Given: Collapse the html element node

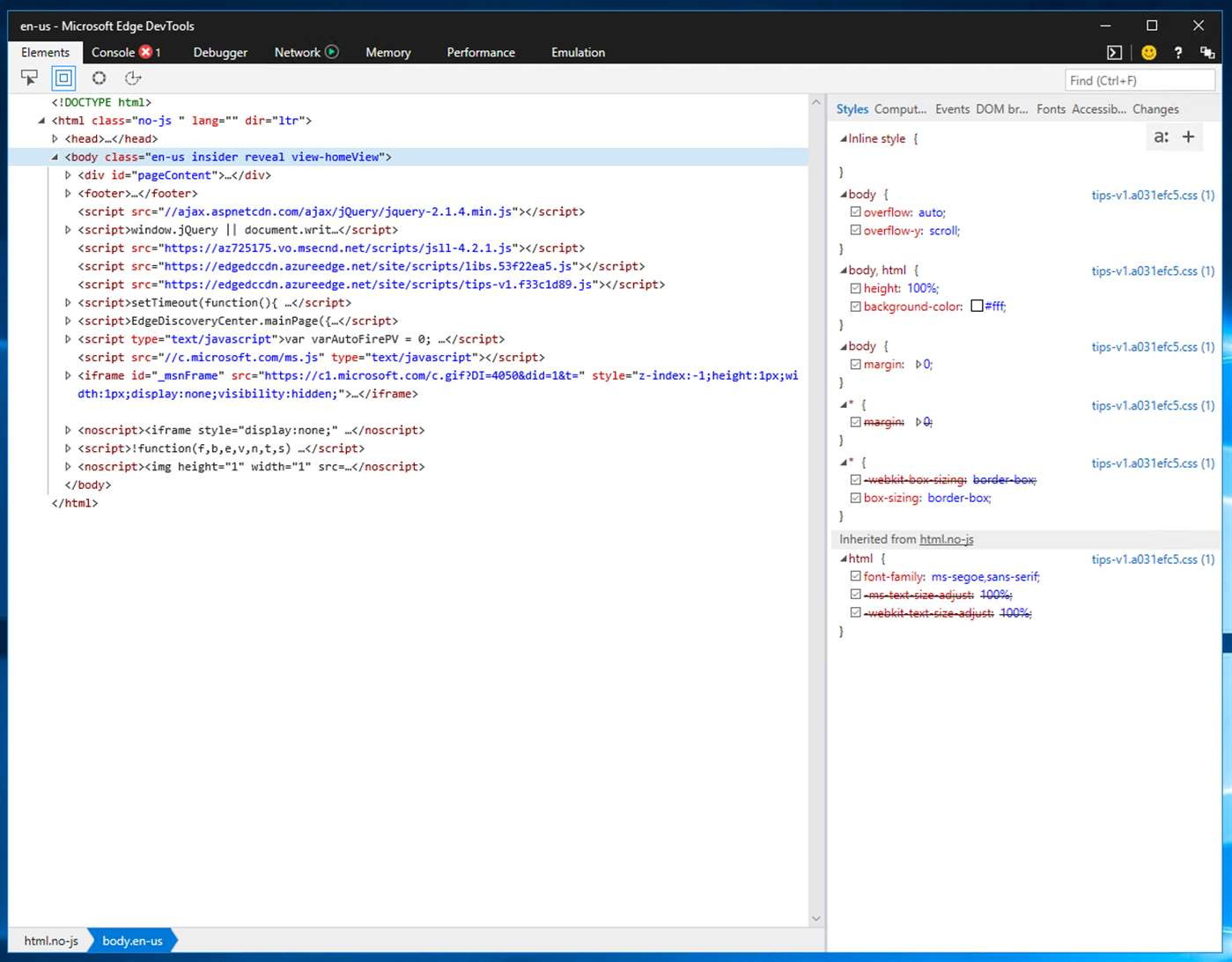Looking at the screenshot, I should pos(41,121).
